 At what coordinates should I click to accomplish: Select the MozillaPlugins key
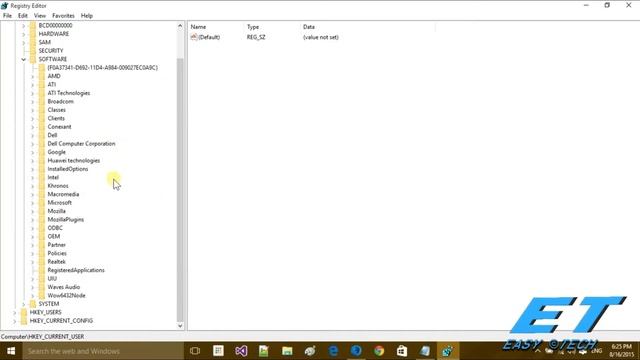[x=65, y=220]
